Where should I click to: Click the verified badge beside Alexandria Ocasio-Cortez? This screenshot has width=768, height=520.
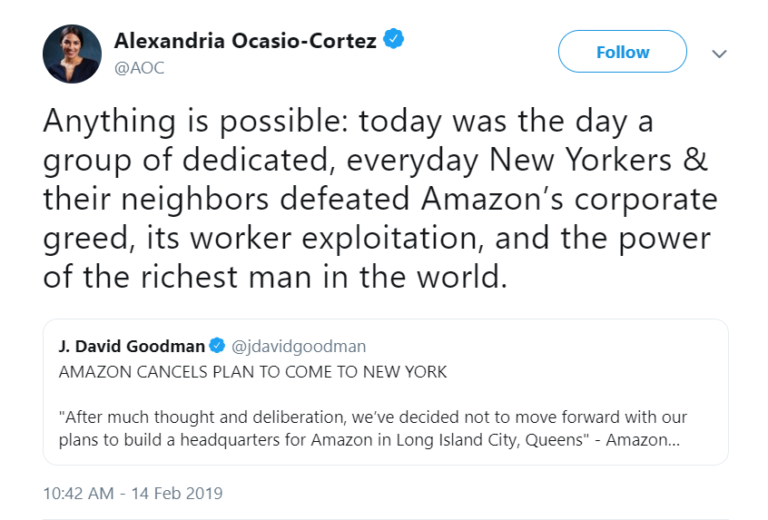[395, 40]
